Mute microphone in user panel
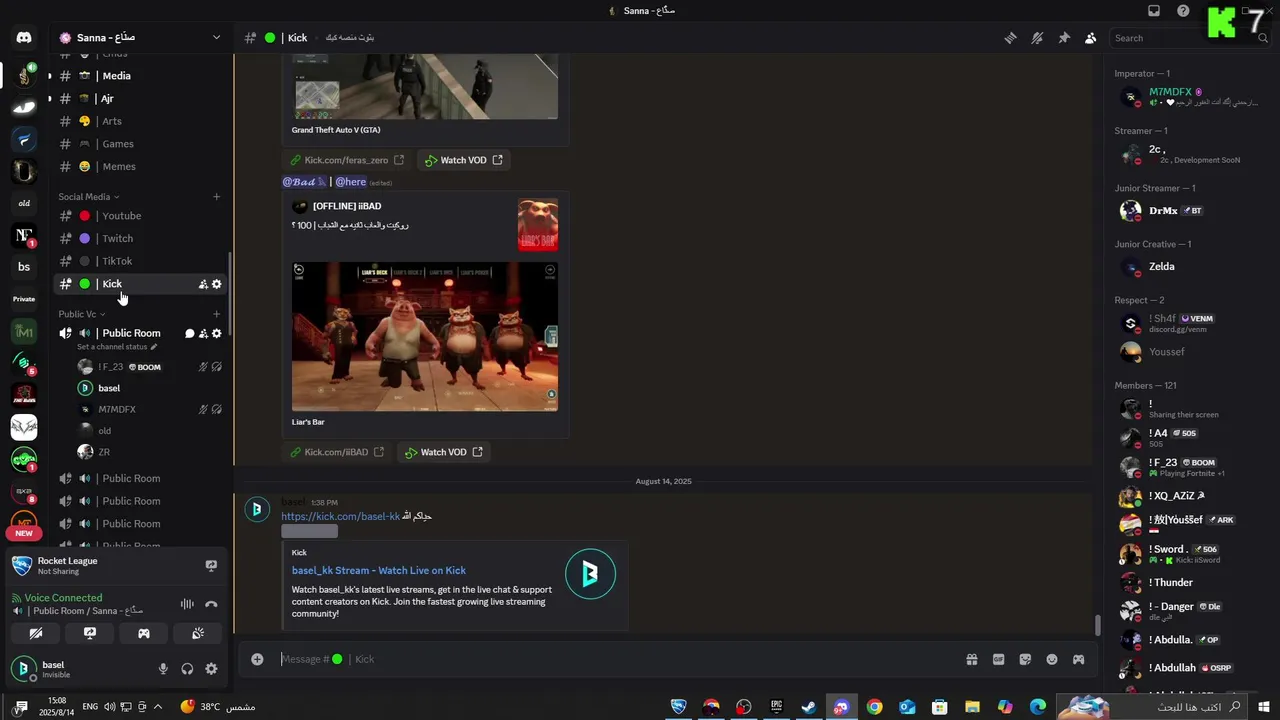 (x=163, y=669)
